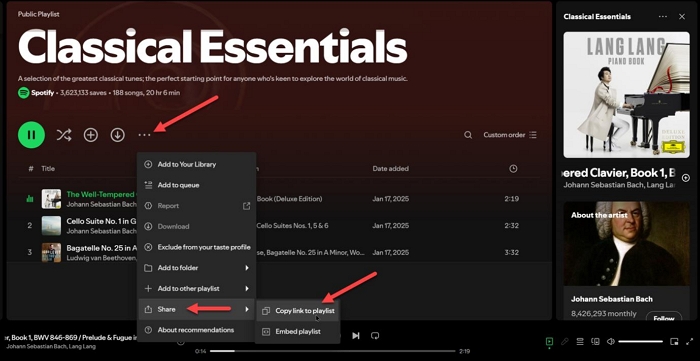Skip to next track

[356, 336]
